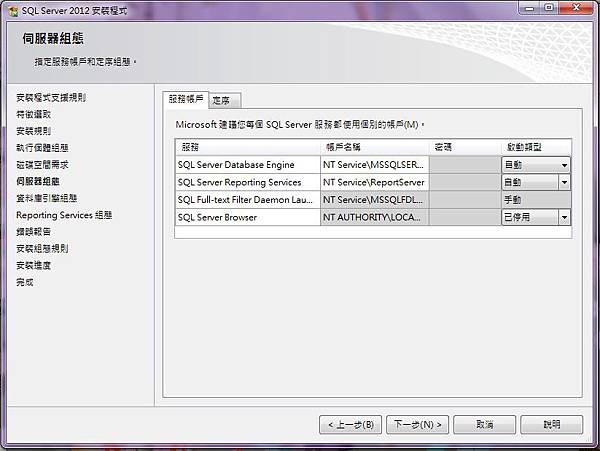Select Reporting Services 組態 step in sidebar

pyautogui.click(x=64, y=215)
